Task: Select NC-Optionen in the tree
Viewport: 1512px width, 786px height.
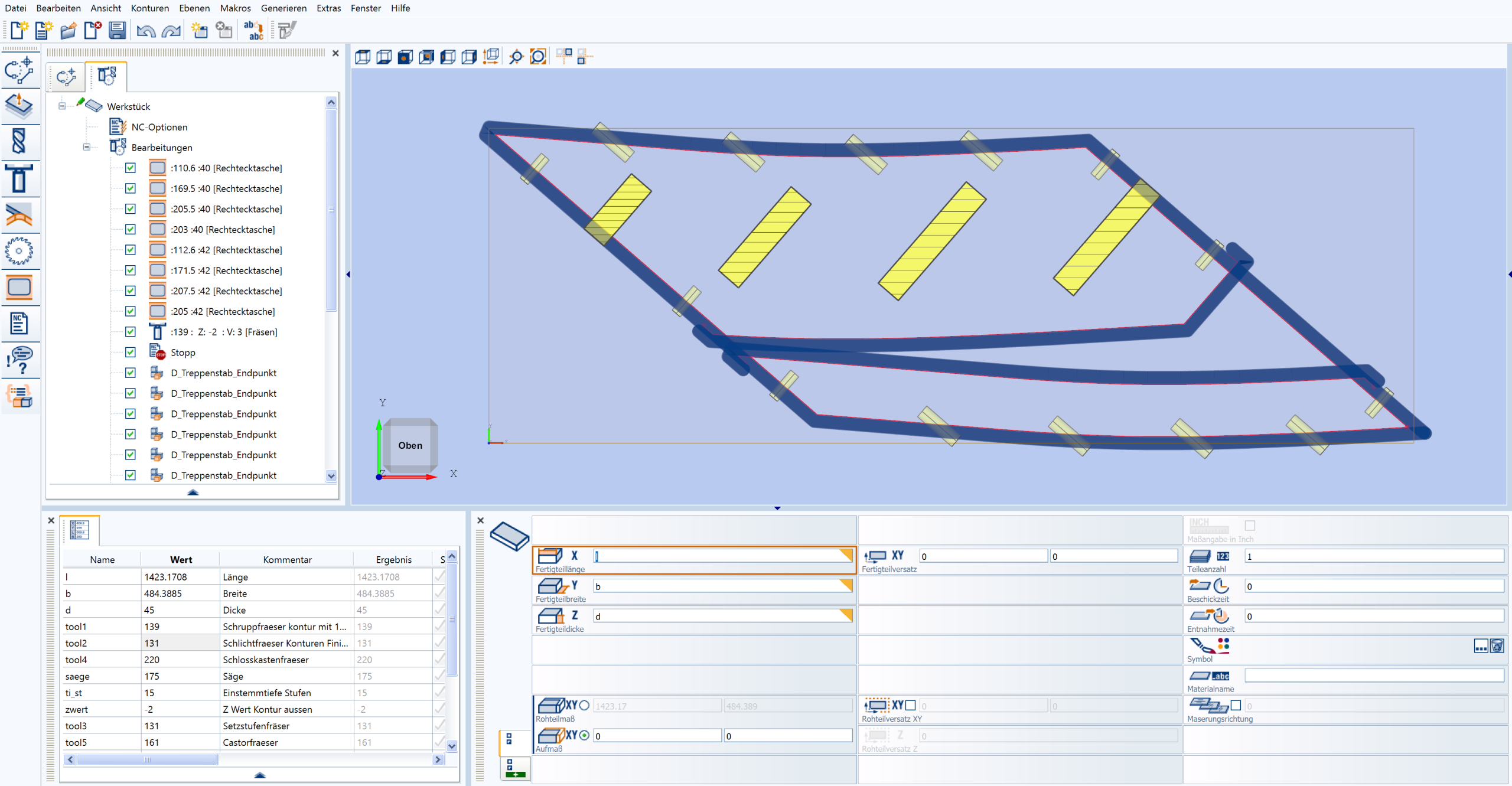Action: [159, 127]
